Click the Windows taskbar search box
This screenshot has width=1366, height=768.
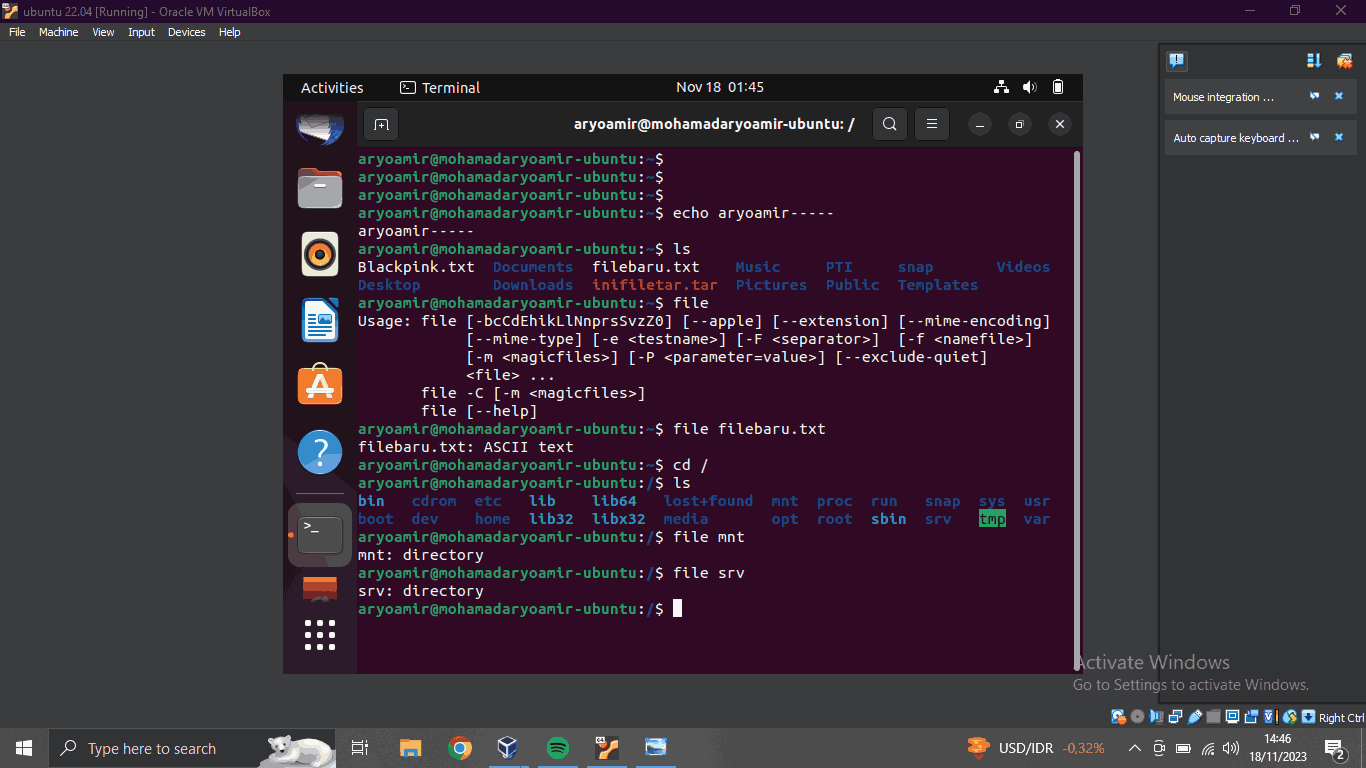[193, 748]
